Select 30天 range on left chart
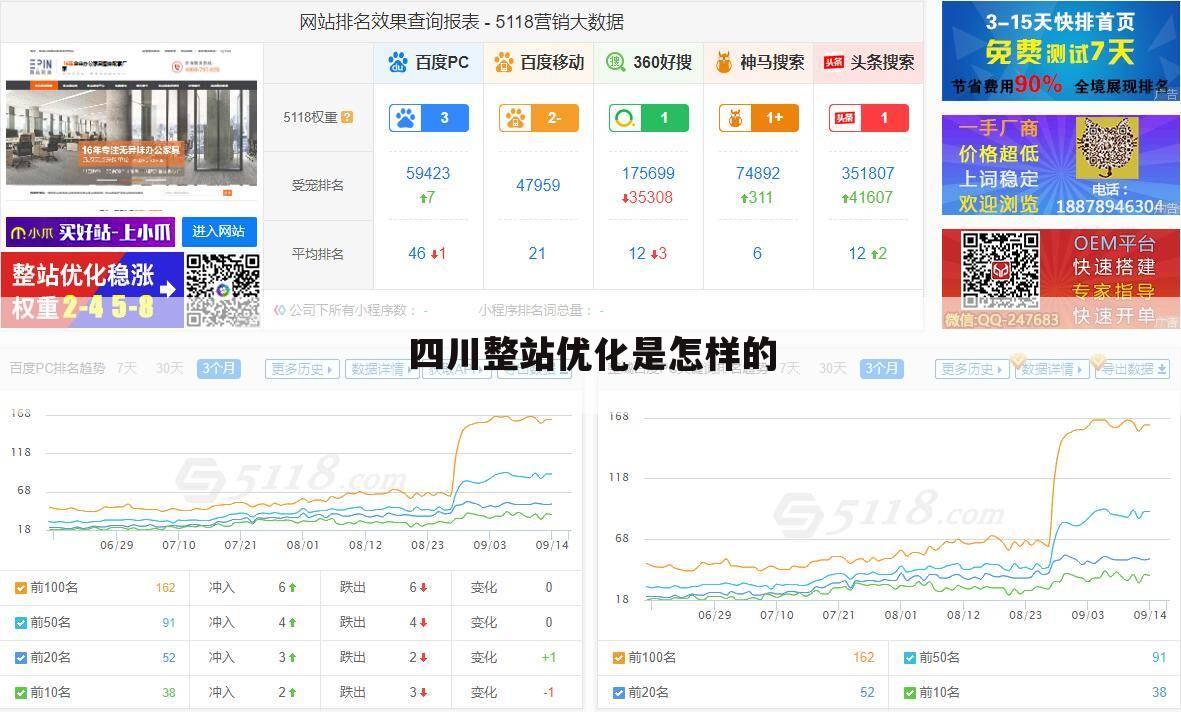Image resolution: width=1181 pixels, height=712 pixels. point(169,368)
